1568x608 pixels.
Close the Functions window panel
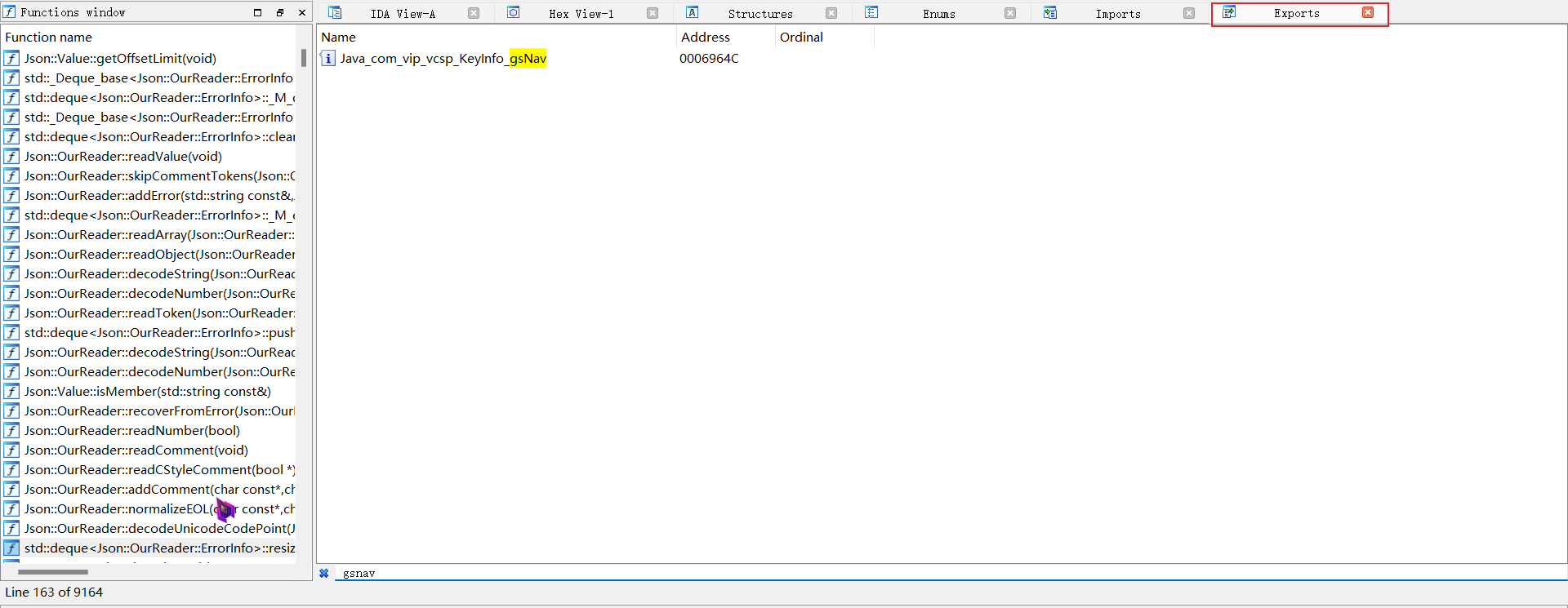point(302,12)
